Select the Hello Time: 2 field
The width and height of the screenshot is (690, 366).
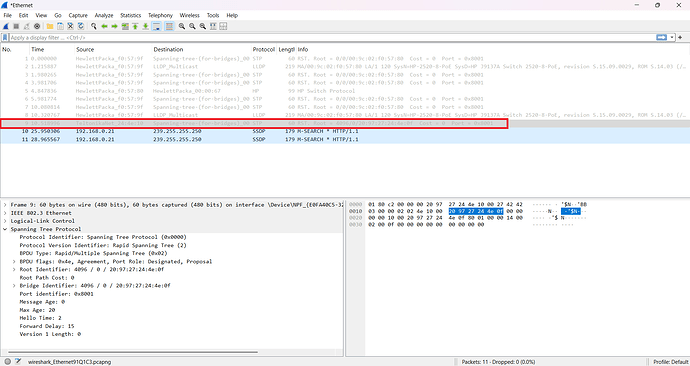[x=40, y=318]
